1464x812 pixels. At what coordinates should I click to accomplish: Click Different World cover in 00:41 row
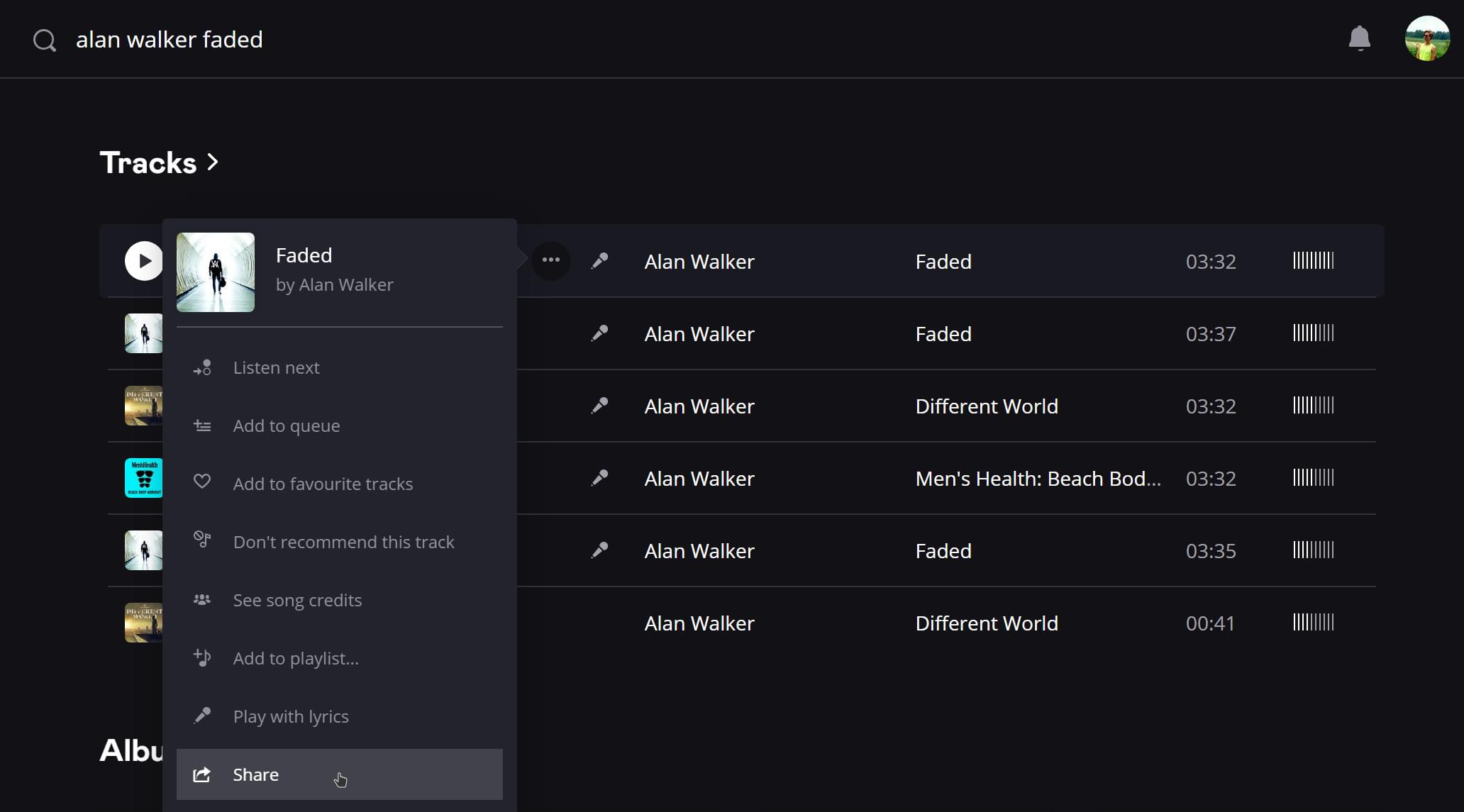144,623
